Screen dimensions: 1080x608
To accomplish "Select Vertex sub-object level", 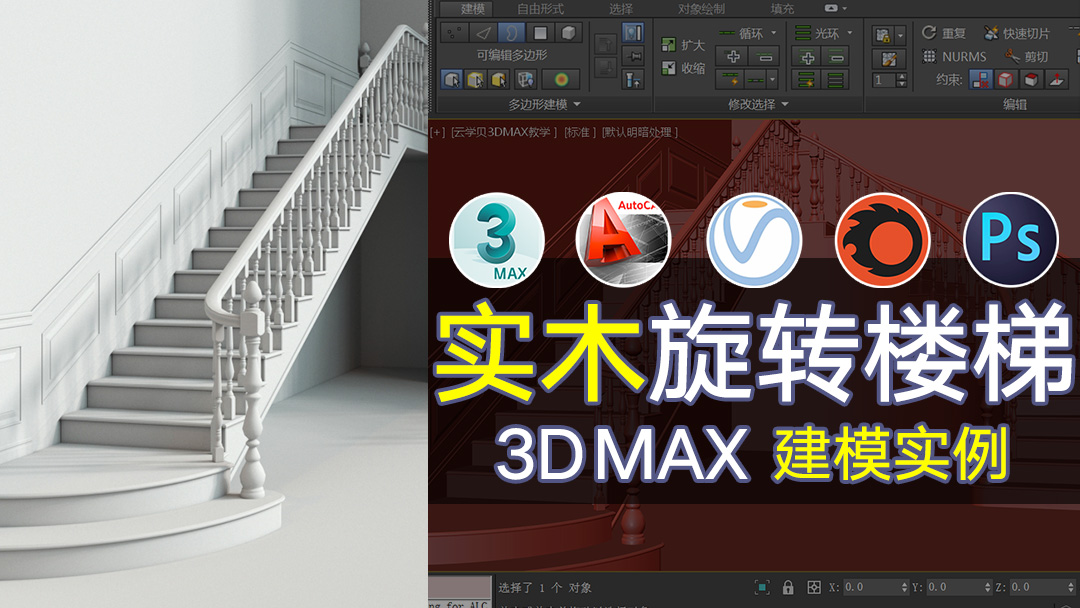I will tap(455, 32).
